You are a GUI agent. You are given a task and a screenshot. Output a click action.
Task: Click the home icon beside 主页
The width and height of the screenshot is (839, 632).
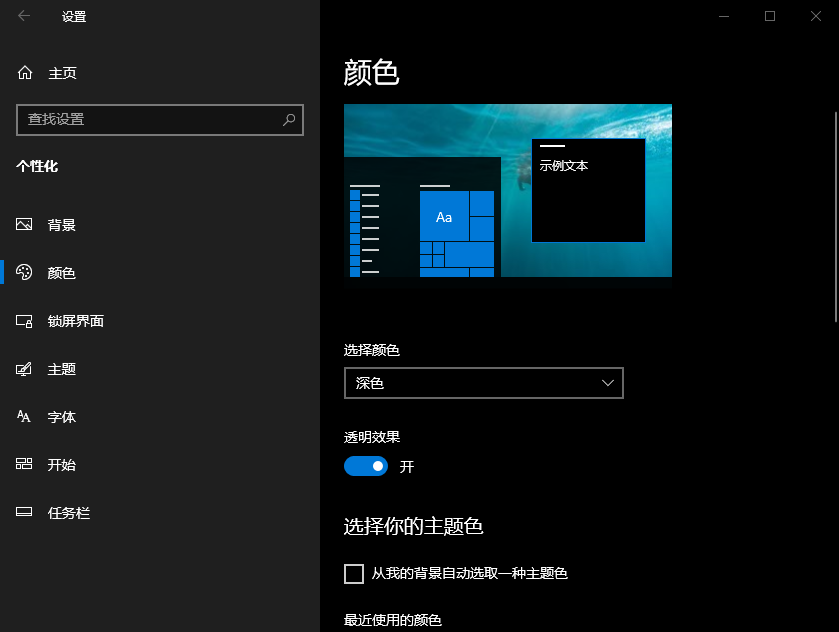coord(24,72)
